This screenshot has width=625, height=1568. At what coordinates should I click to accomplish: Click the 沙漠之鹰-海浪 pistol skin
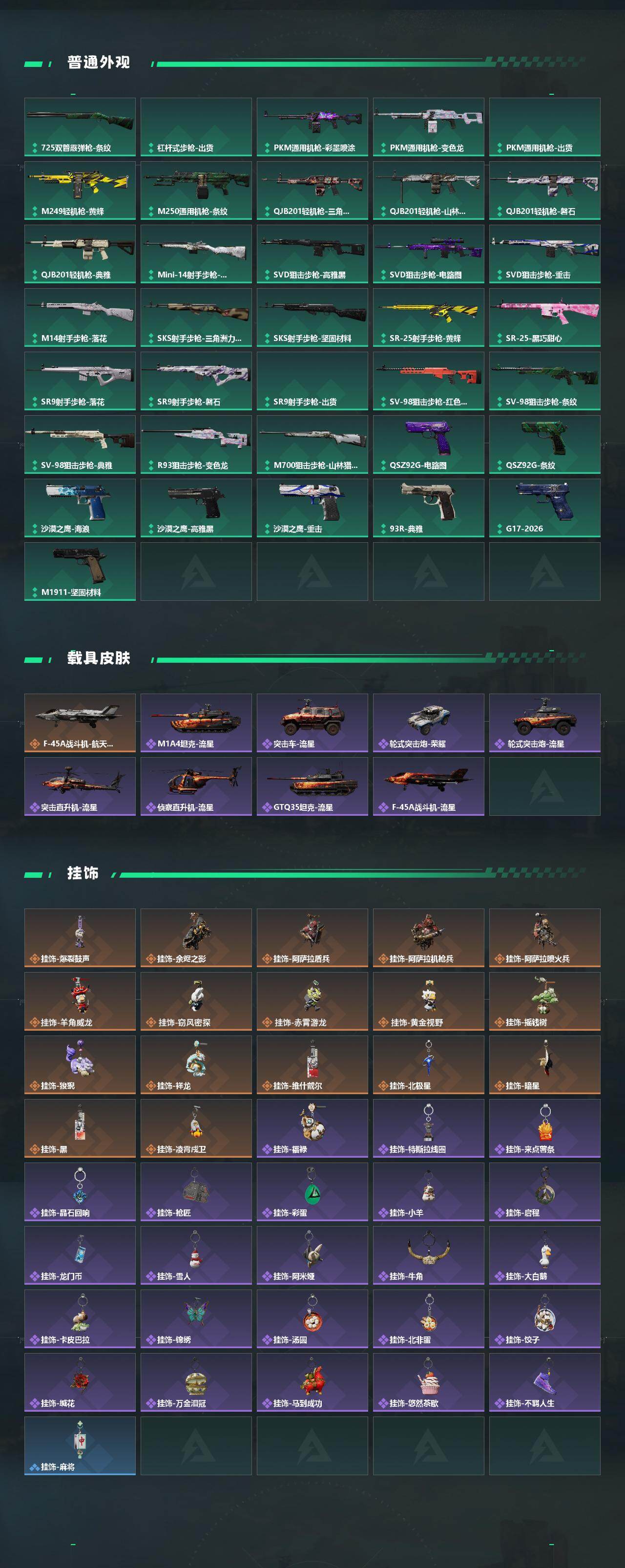click(x=80, y=508)
